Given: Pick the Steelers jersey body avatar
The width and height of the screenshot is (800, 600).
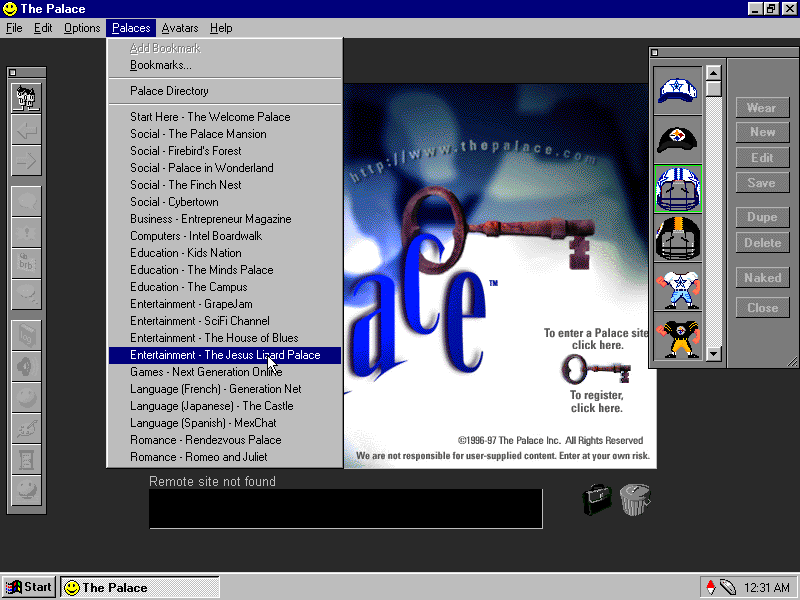Looking at the screenshot, I should pos(677,336).
